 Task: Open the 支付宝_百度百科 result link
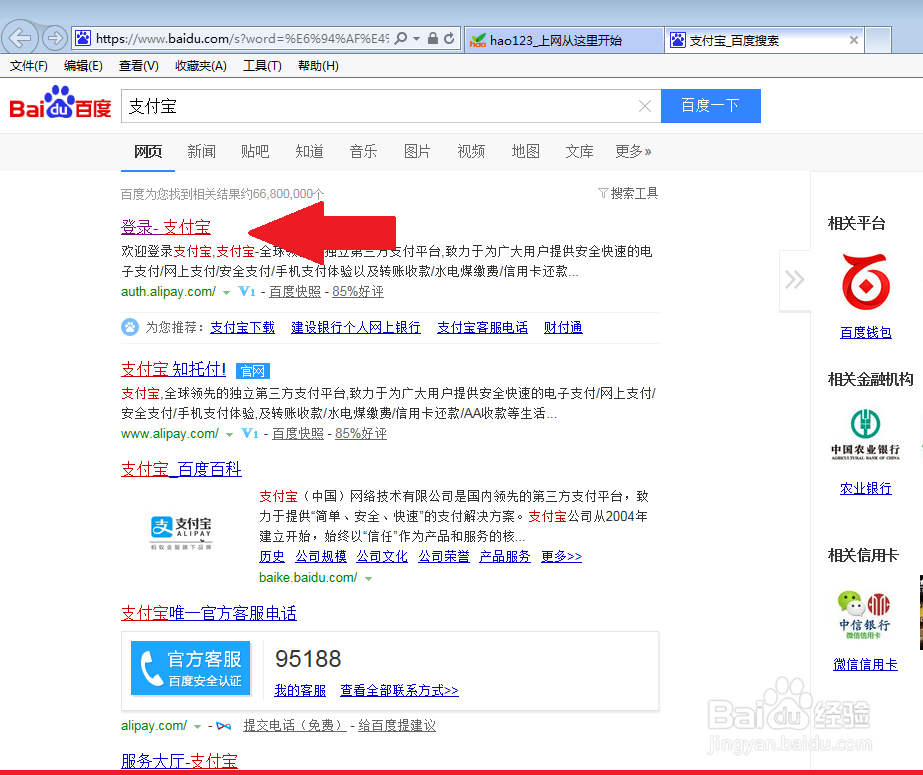181,469
